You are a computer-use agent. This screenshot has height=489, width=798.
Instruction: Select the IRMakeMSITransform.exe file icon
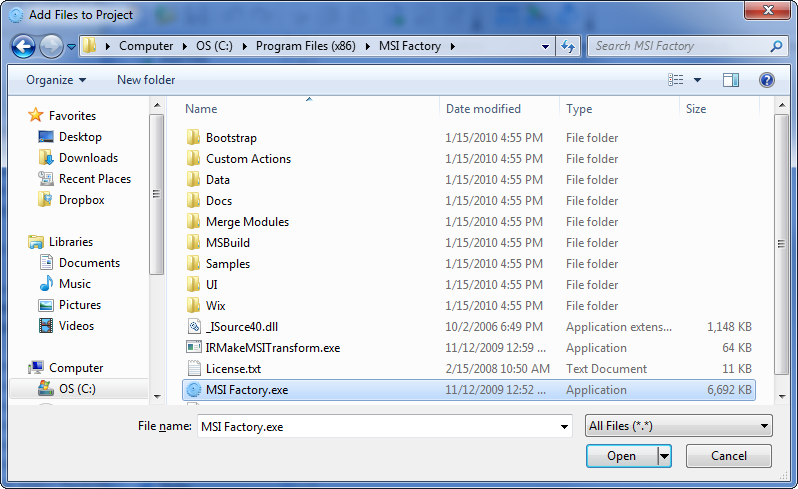[x=193, y=348]
